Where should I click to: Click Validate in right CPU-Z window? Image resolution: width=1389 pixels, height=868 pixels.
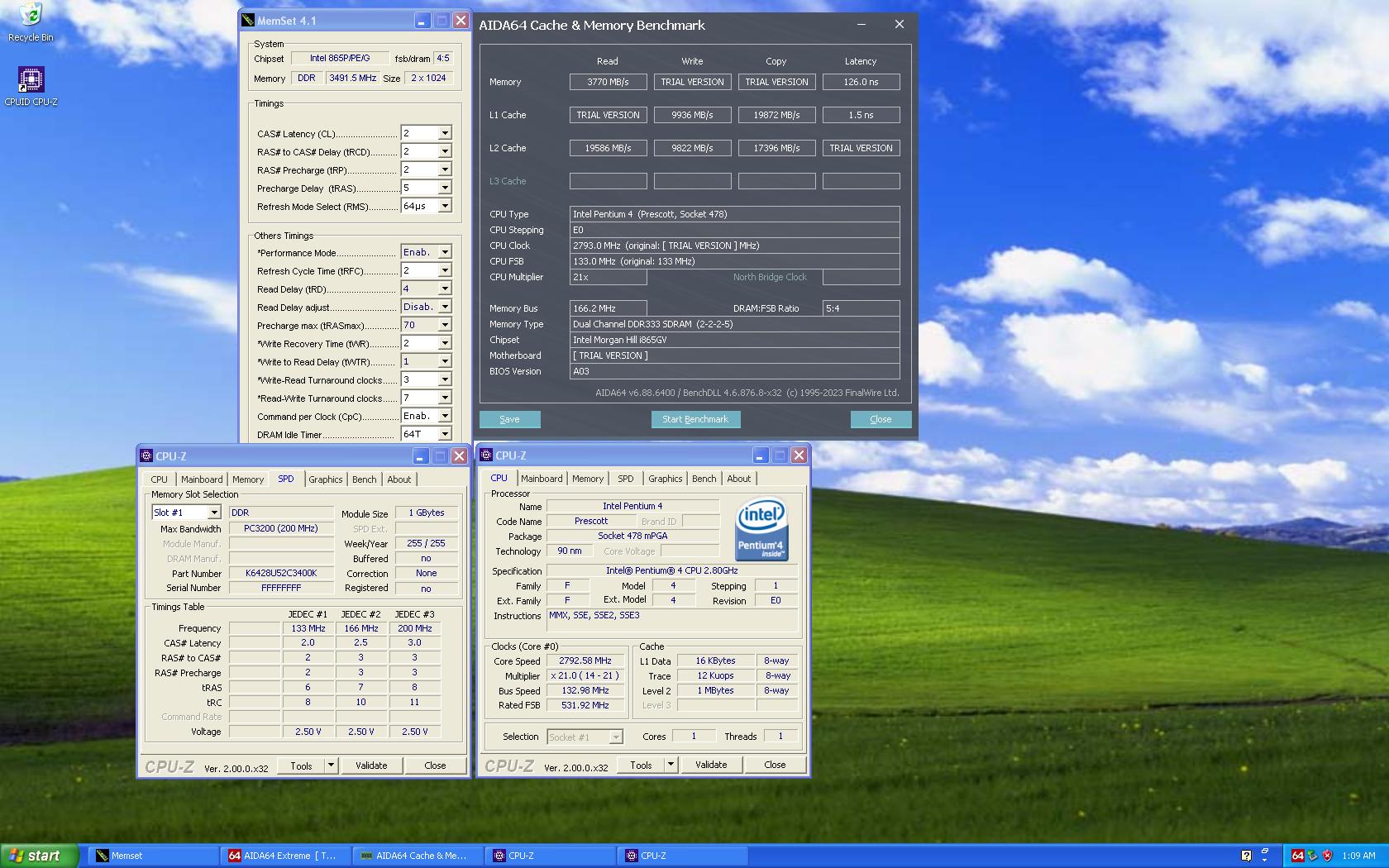pos(711,765)
